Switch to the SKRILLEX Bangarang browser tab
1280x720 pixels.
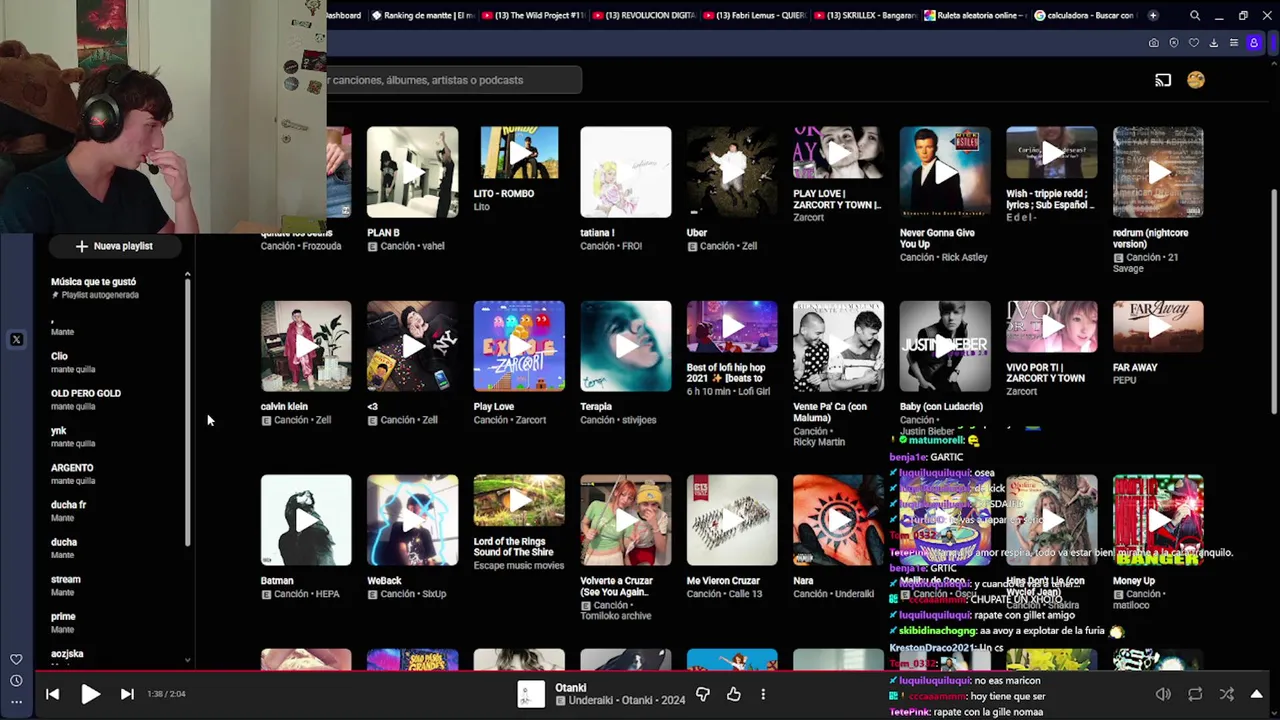point(865,15)
